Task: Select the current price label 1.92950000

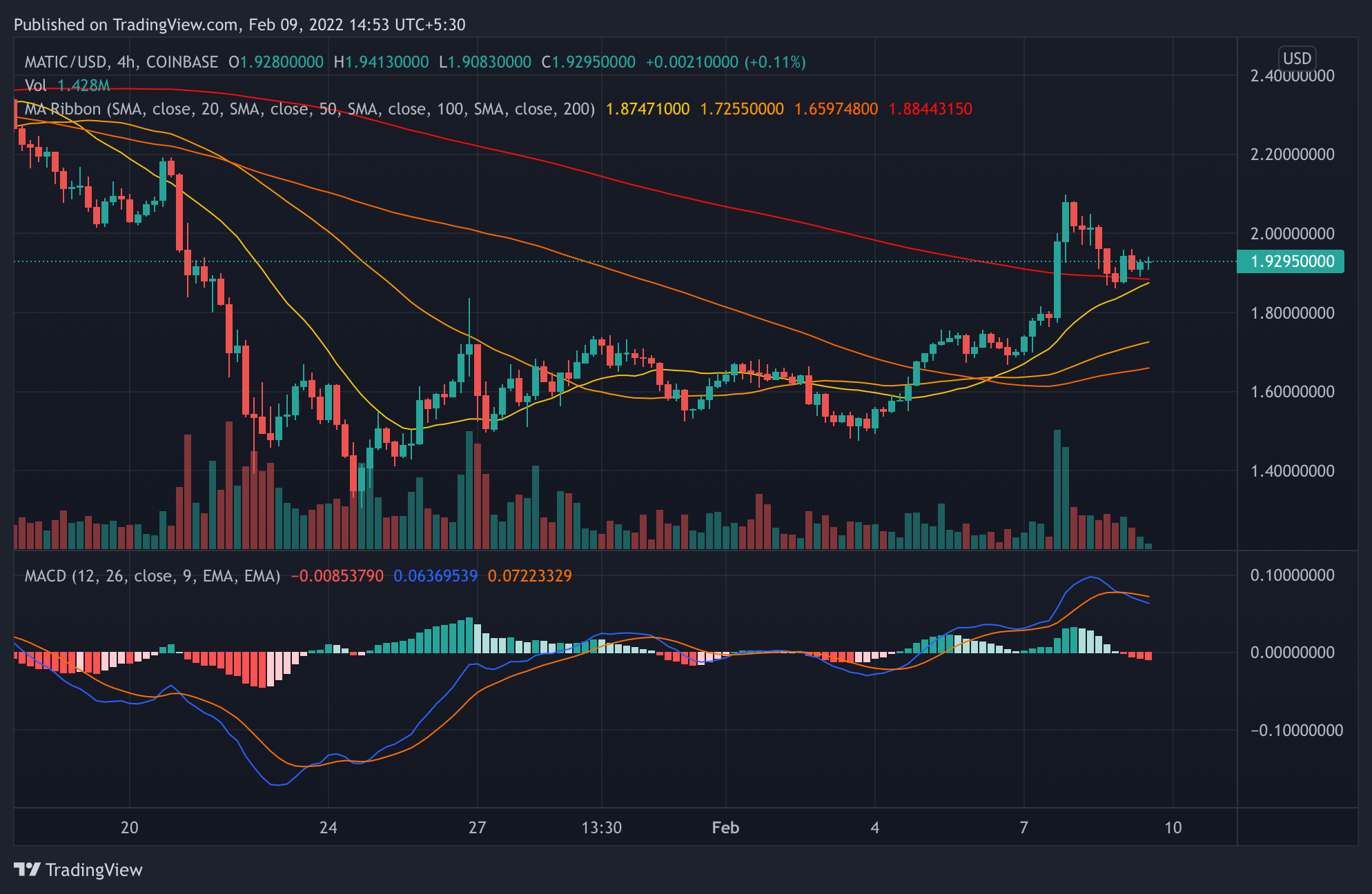Action: click(x=1289, y=261)
